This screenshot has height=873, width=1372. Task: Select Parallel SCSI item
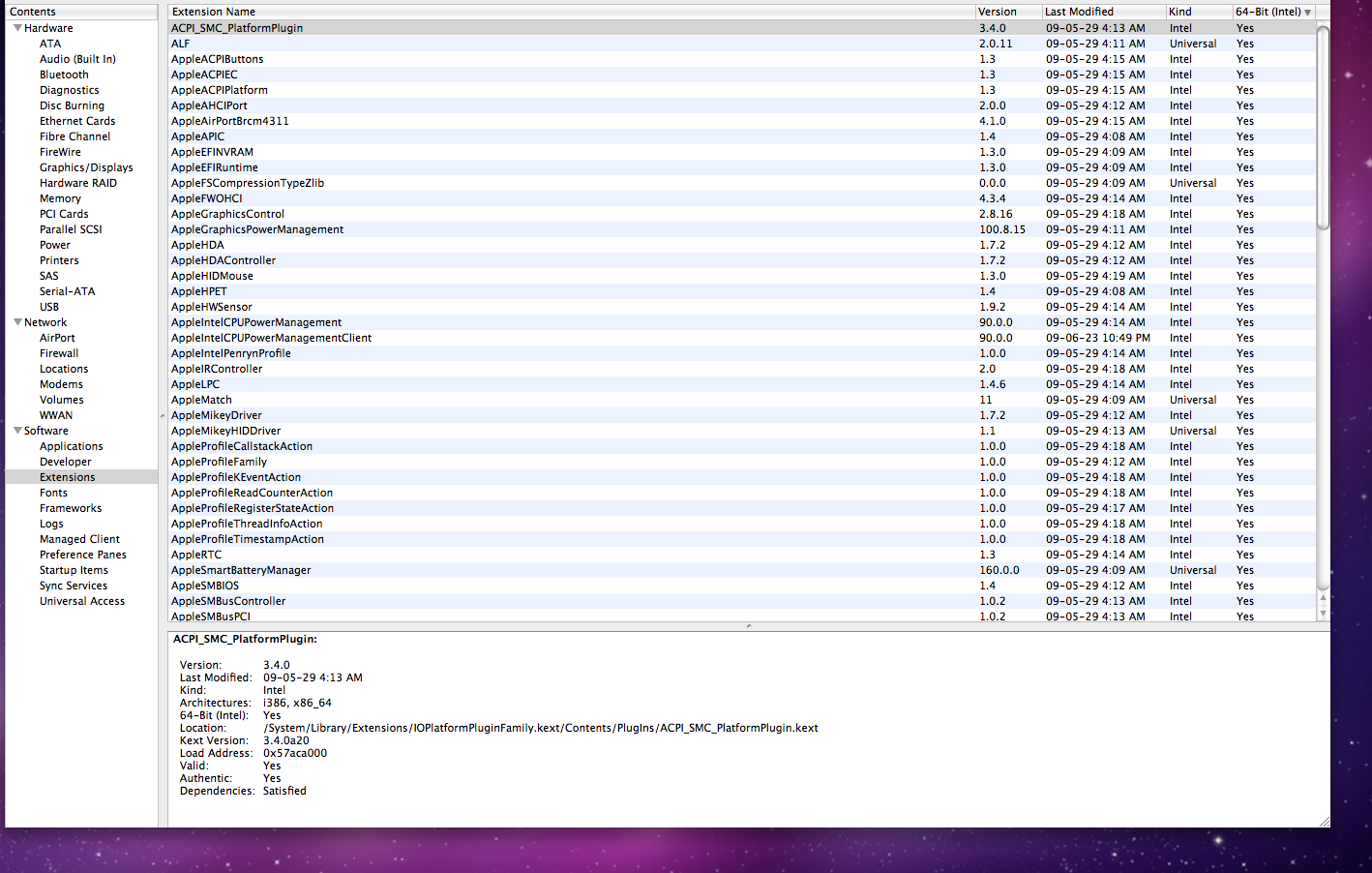point(71,229)
